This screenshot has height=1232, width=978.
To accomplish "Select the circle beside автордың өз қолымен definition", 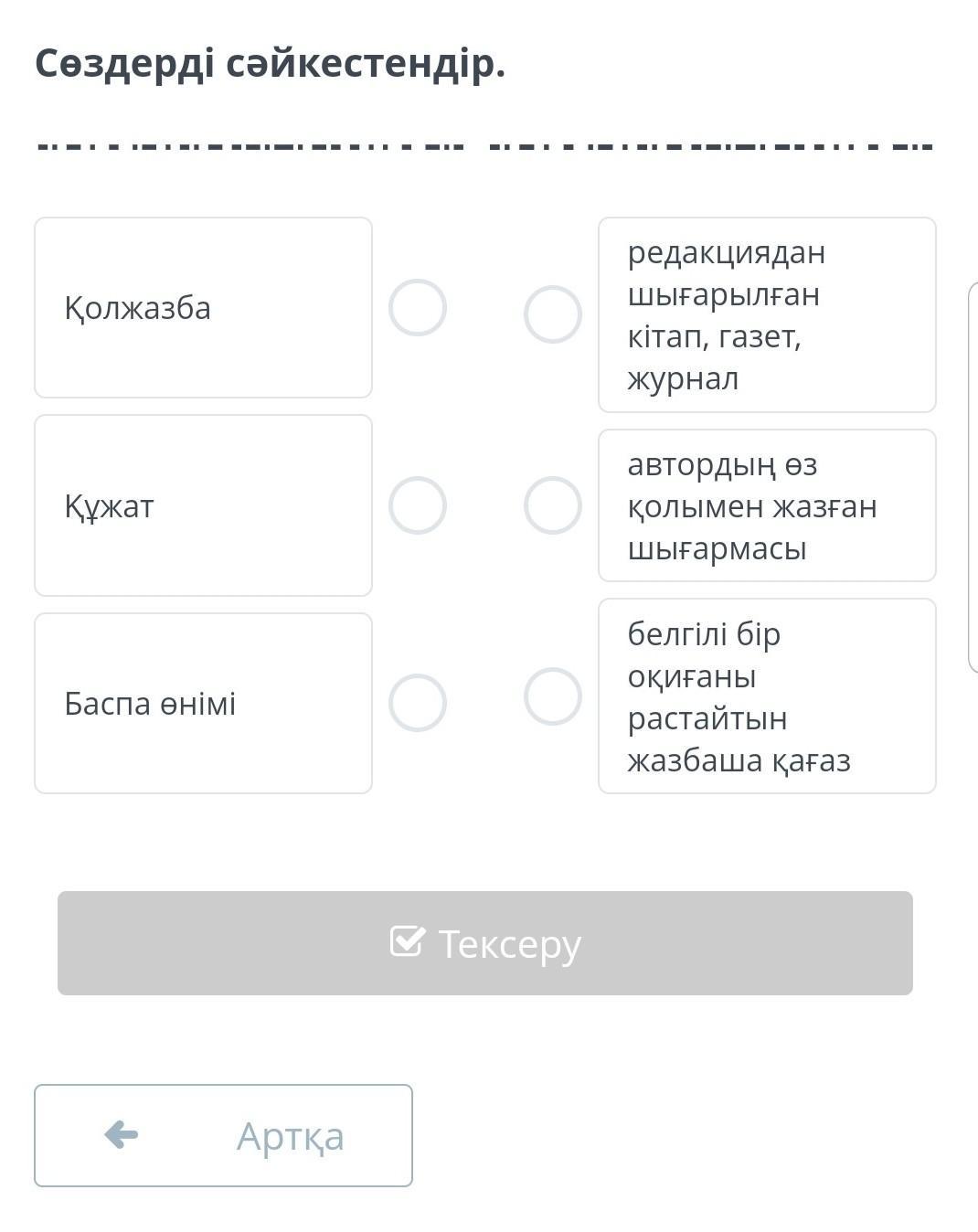I will [553, 505].
